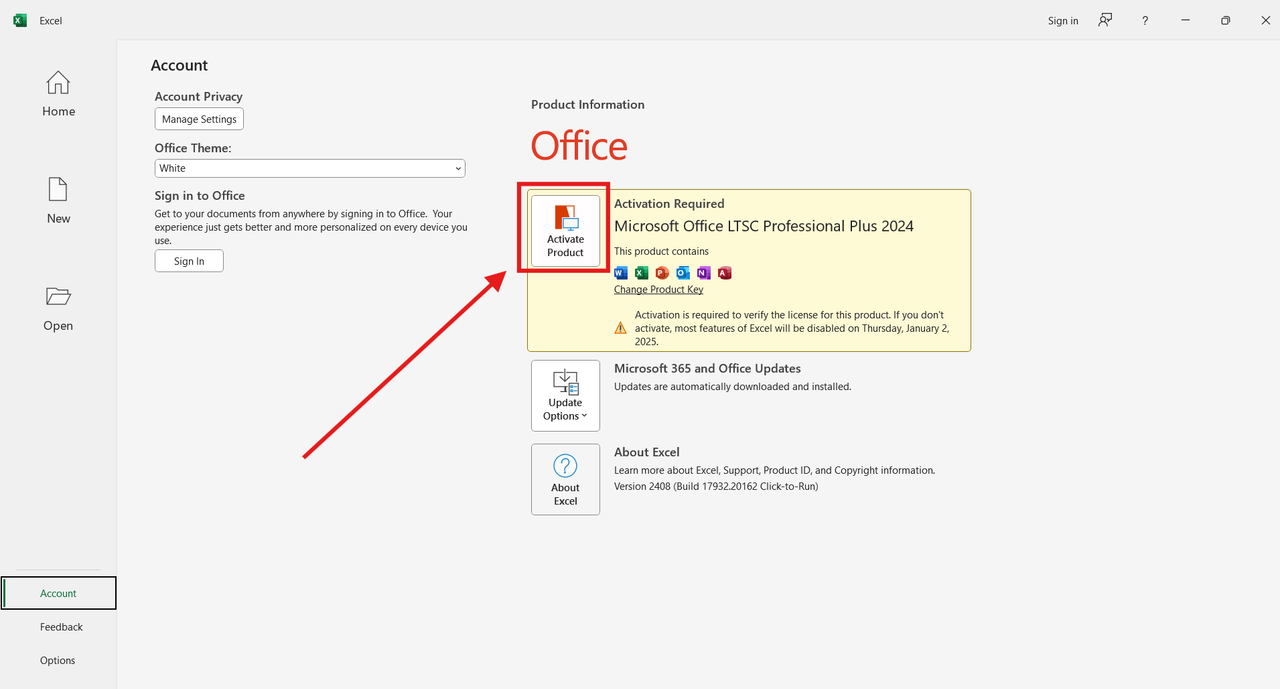Open the New workbook page
The image size is (1280, 689).
[58, 201]
